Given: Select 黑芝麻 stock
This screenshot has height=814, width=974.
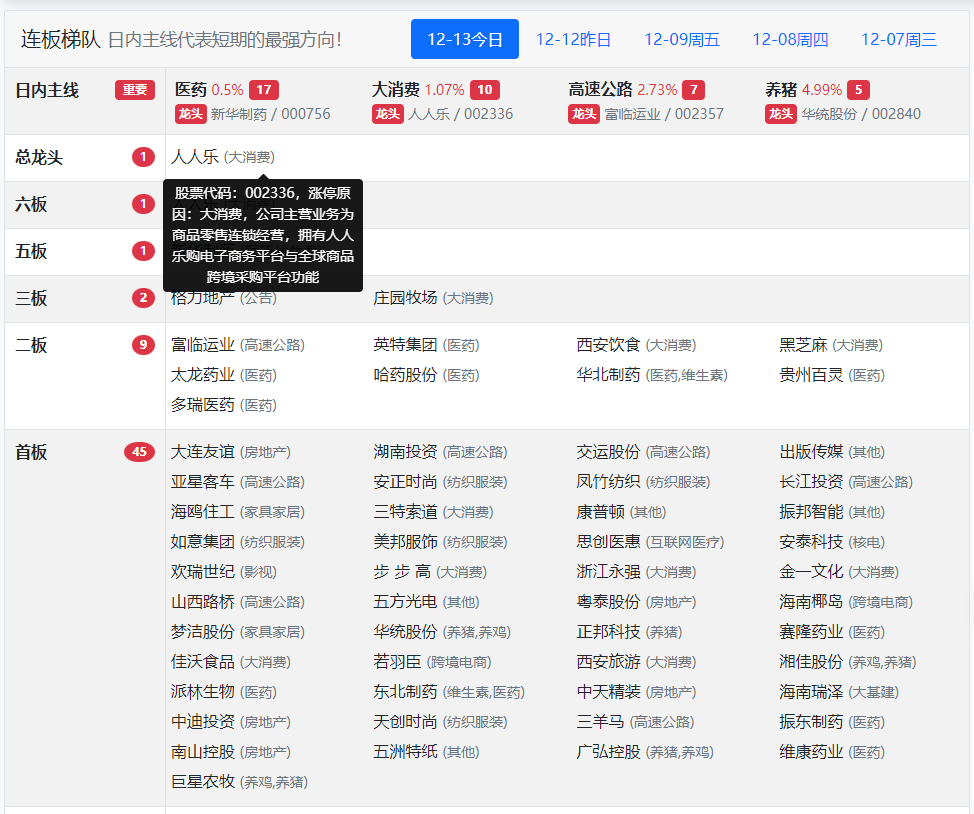Looking at the screenshot, I should tap(803, 345).
